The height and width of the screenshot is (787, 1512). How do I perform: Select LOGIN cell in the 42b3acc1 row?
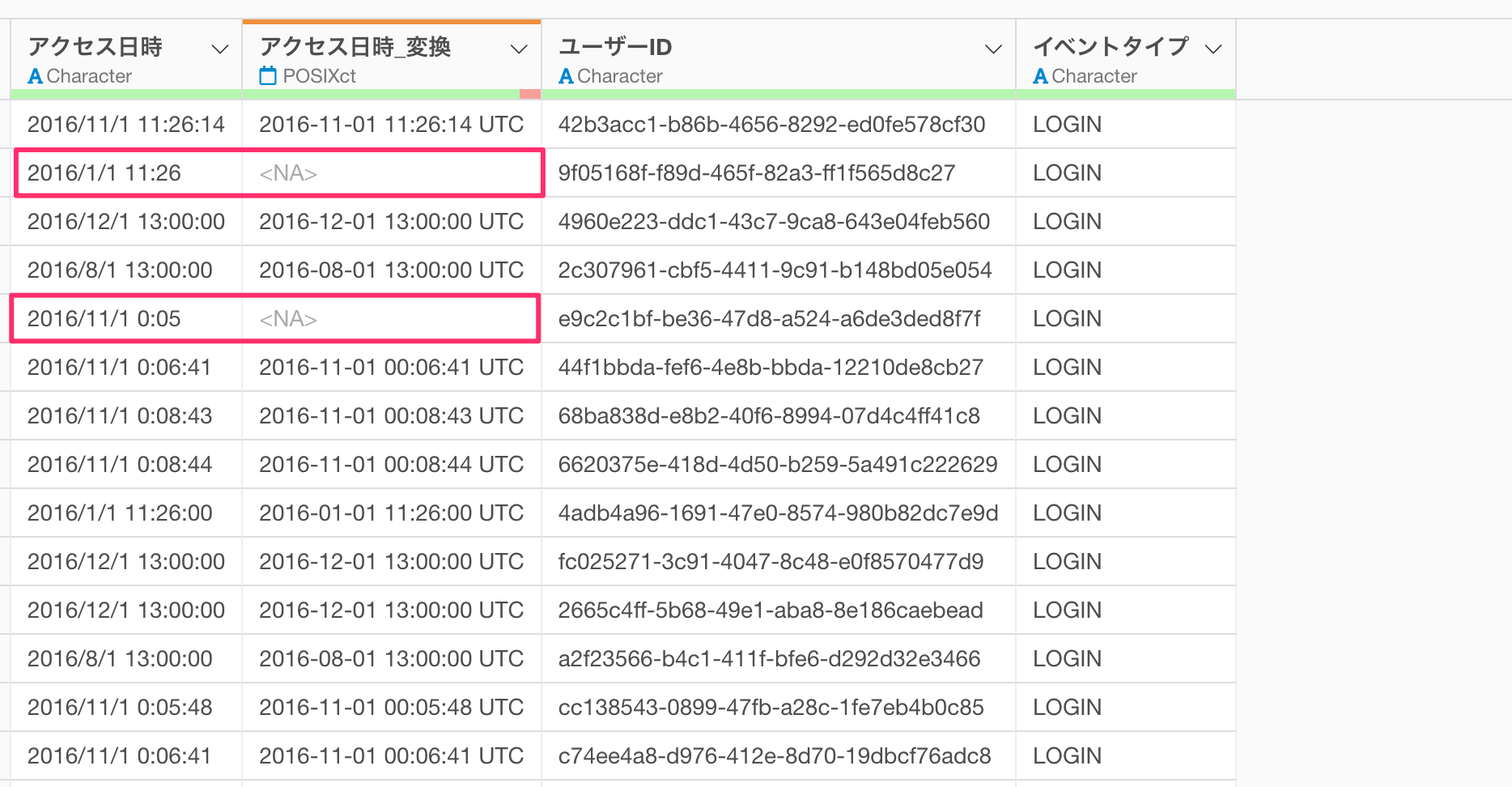click(x=1126, y=124)
